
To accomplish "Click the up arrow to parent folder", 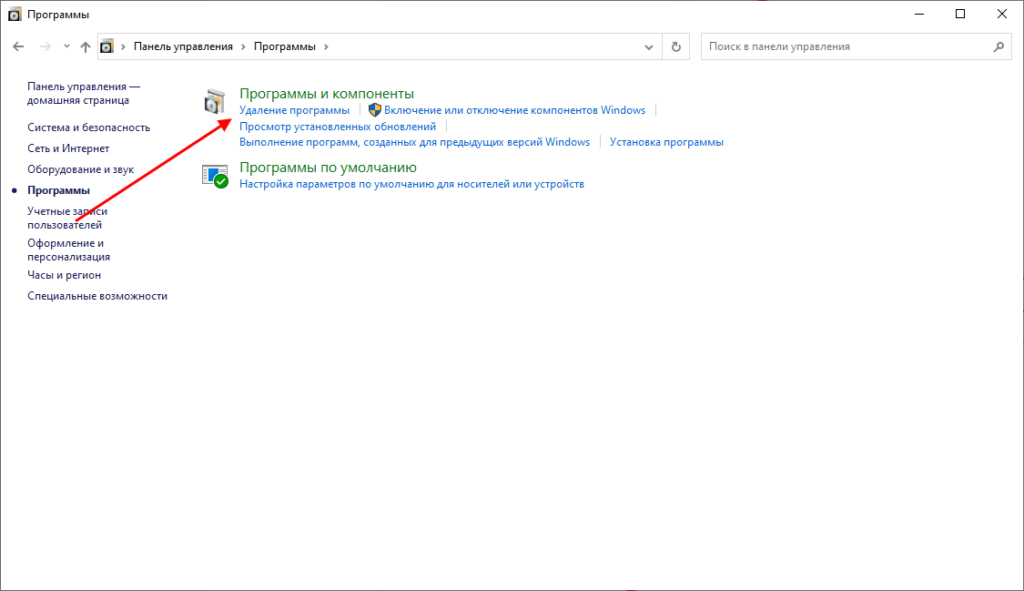I will click(x=85, y=47).
